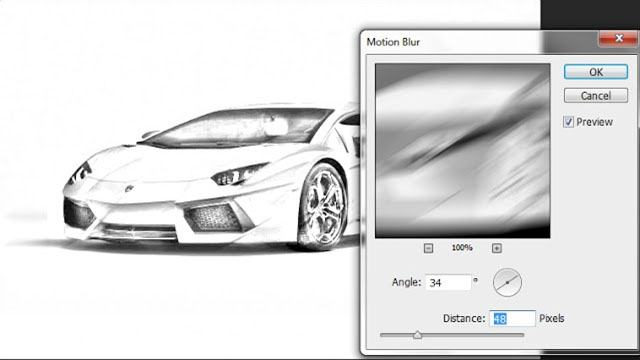Set direction on the angle dial
Viewport: 640px width, 360px height.
click(507, 282)
